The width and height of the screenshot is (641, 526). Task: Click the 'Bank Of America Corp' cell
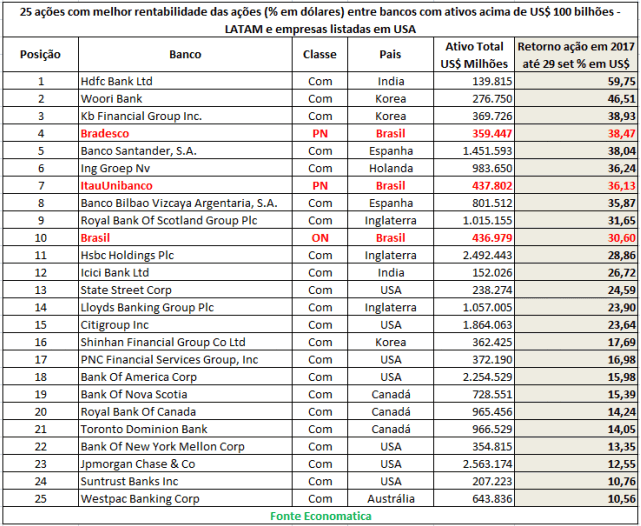click(x=185, y=377)
